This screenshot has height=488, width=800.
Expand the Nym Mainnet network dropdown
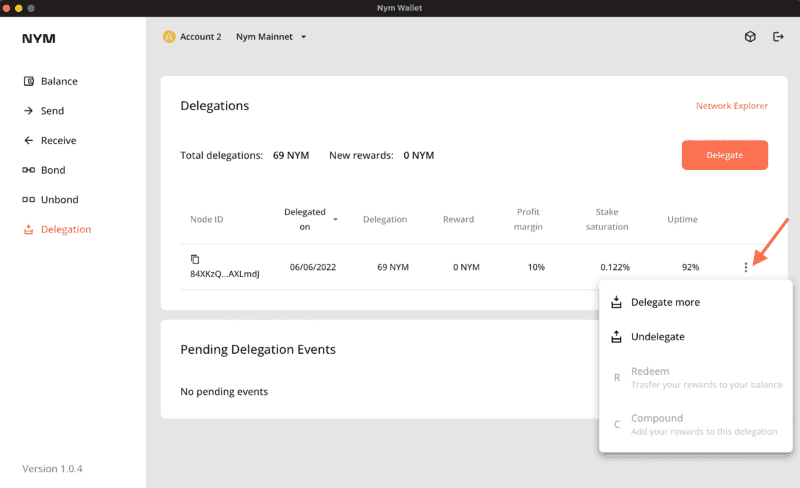point(303,37)
